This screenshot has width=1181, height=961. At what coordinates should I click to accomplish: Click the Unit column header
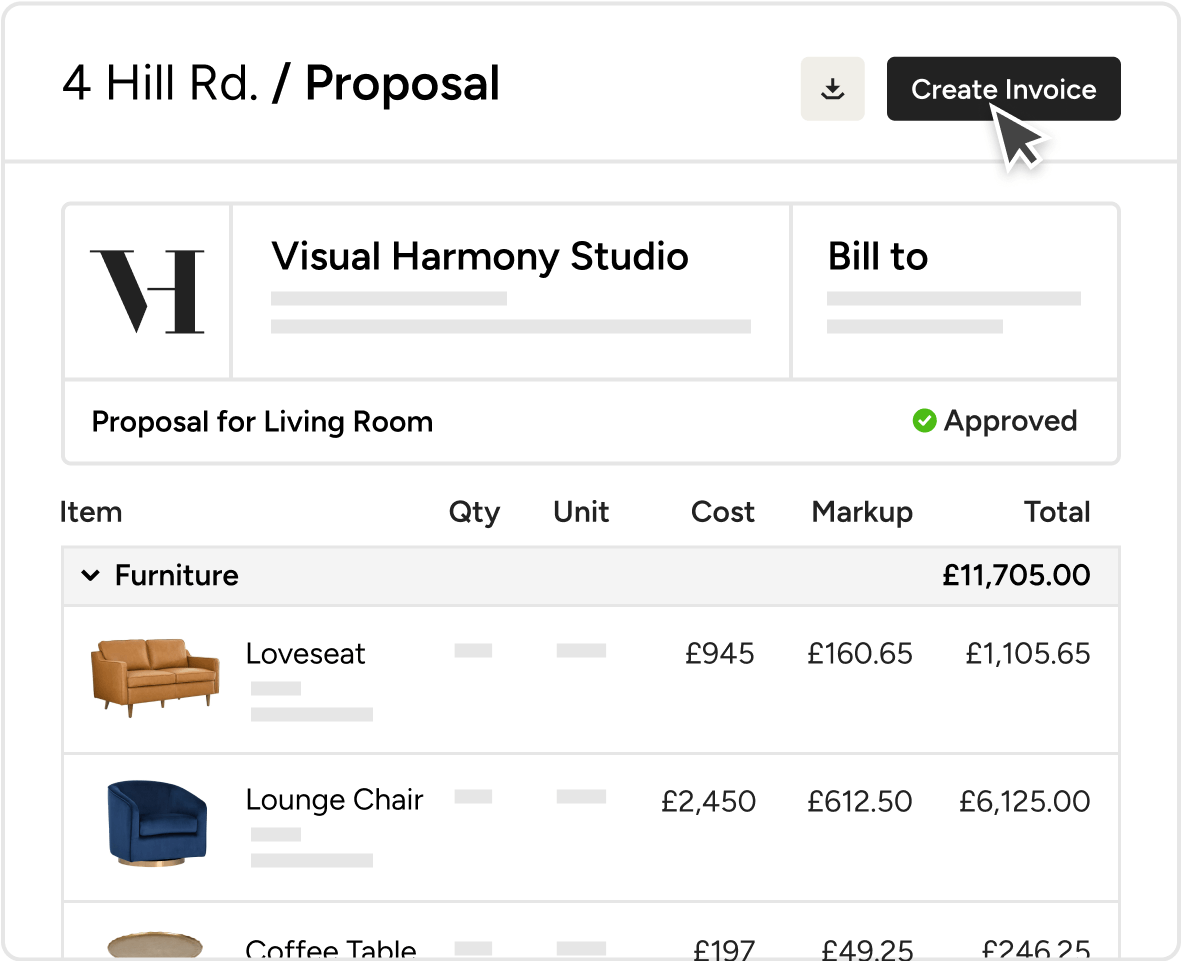pos(581,512)
